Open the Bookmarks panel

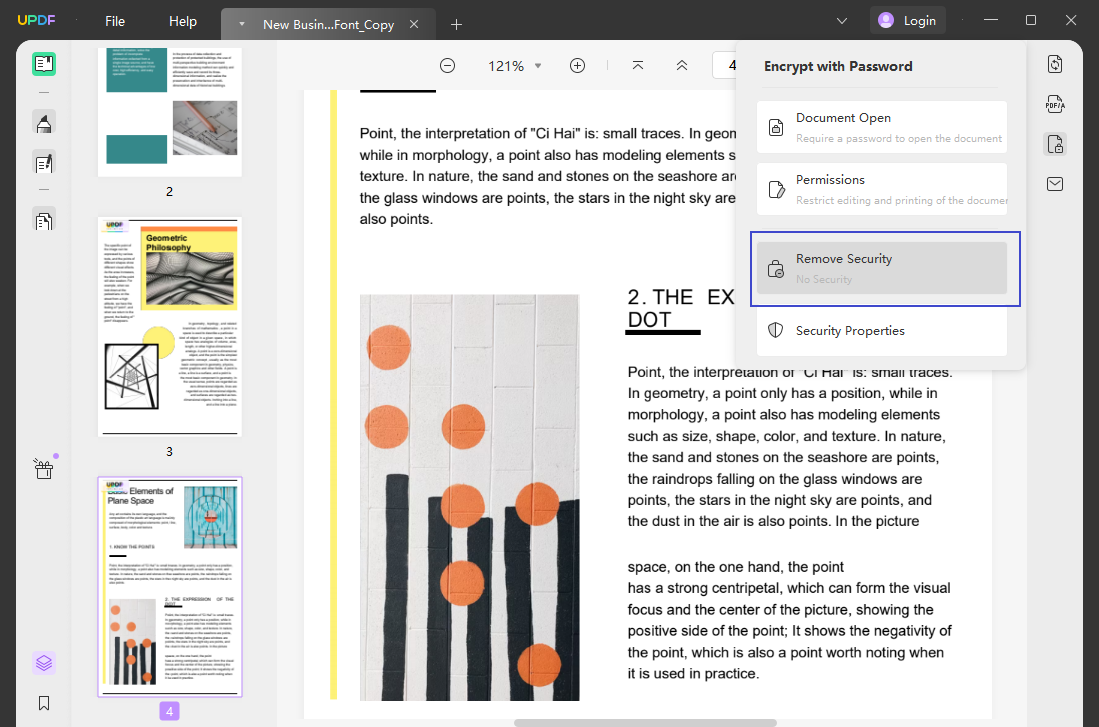coord(43,703)
